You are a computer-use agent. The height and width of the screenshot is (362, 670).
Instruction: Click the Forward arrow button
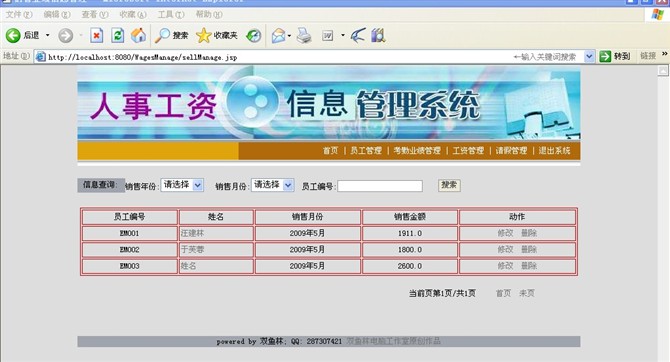[65, 35]
